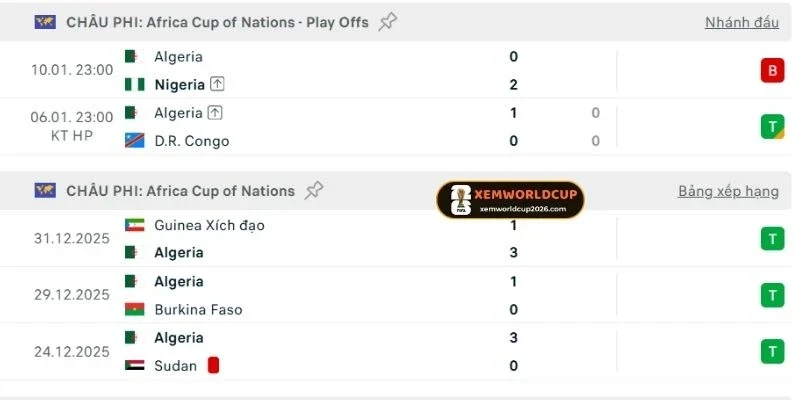This screenshot has width=800, height=400.
Task: Open the Bảng xếp hạng standings link
Action: [x=728, y=190]
